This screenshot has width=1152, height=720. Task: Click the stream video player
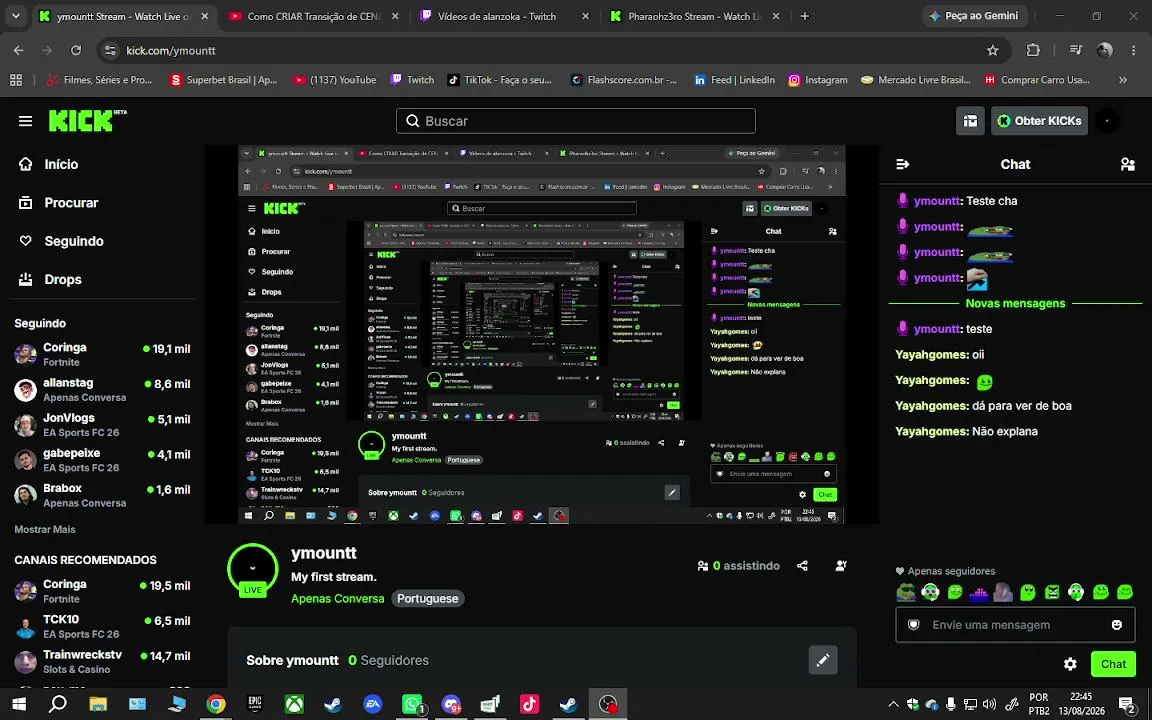pos(541,334)
